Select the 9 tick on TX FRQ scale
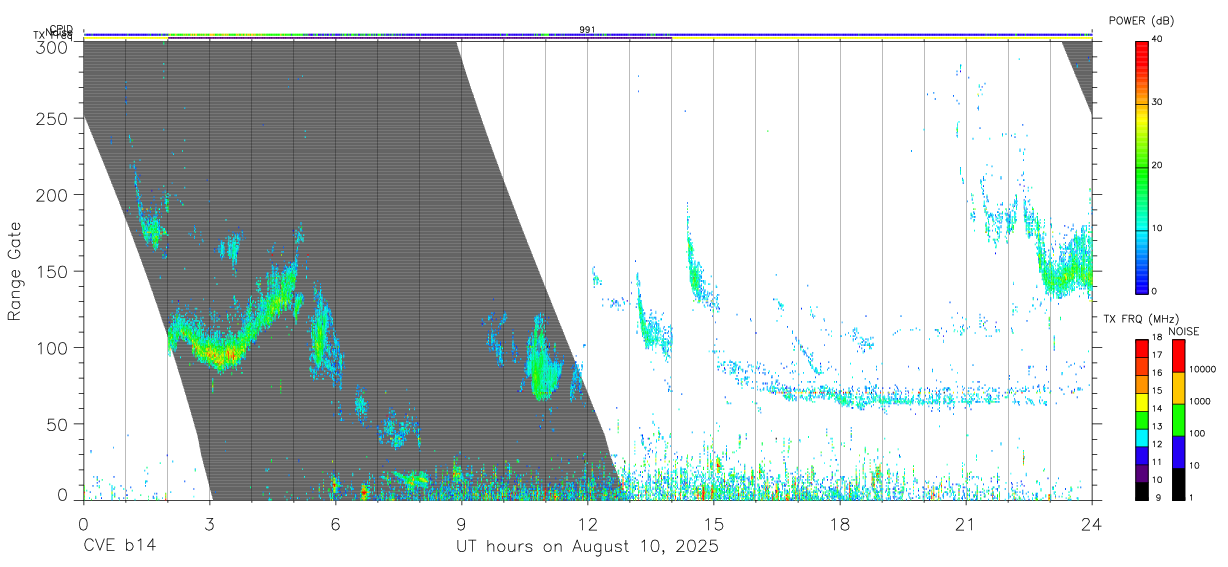The image size is (1228, 567). pyautogui.click(x=1157, y=498)
